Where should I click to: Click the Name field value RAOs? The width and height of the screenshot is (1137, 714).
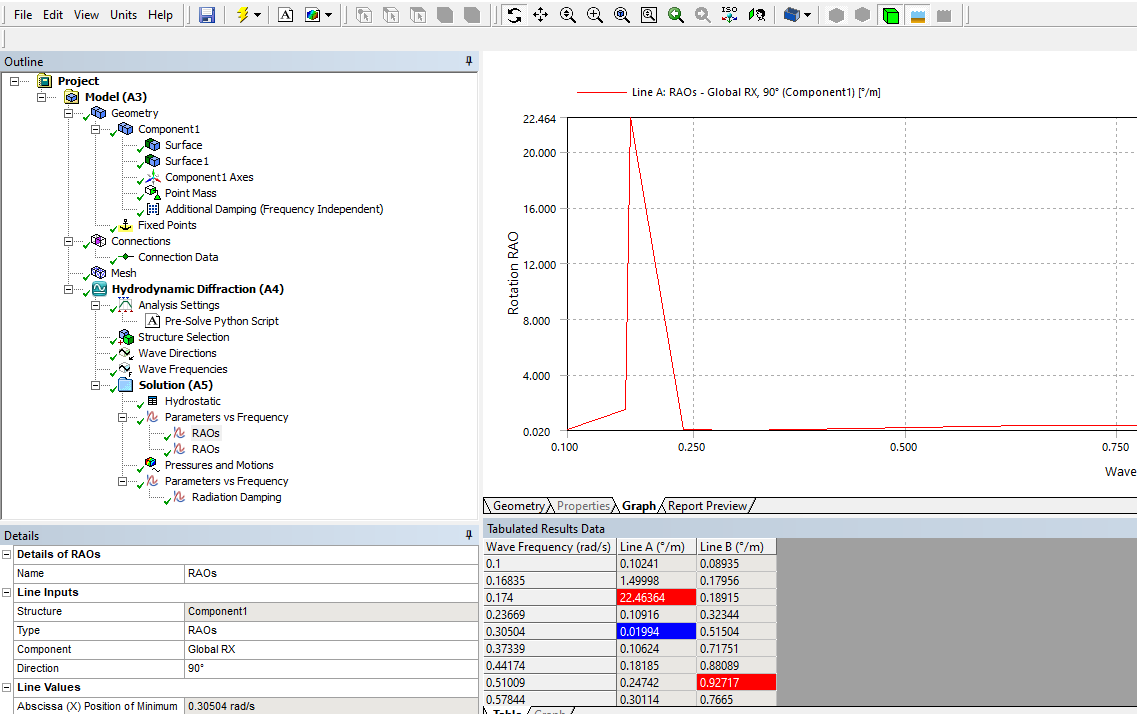pos(203,573)
